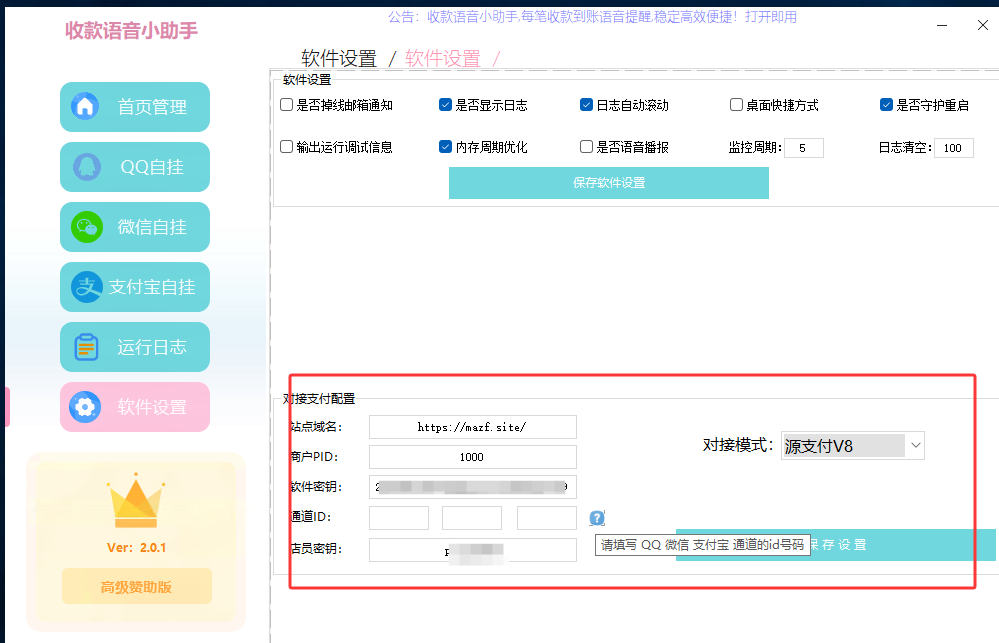Click the gear settings icon
This screenshot has height=643, width=999.
(x=85, y=407)
